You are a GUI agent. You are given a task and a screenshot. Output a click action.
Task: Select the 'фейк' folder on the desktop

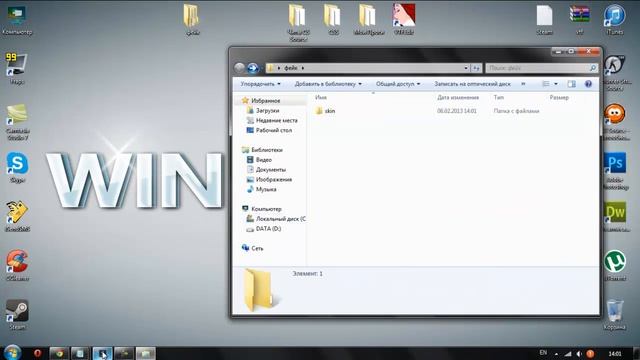click(192, 20)
